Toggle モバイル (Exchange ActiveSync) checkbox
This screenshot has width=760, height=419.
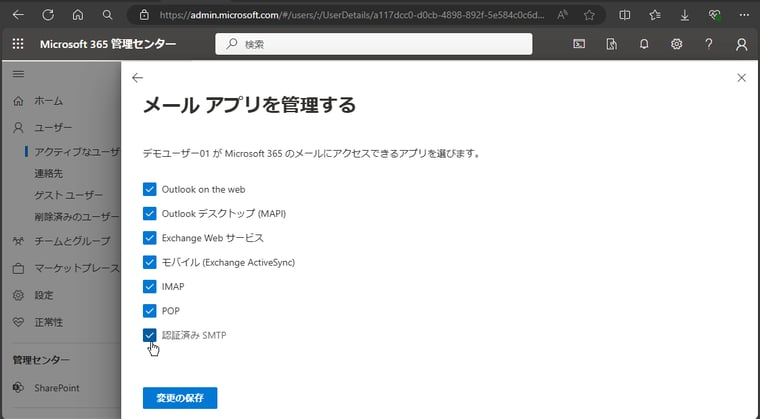tap(150, 262)
